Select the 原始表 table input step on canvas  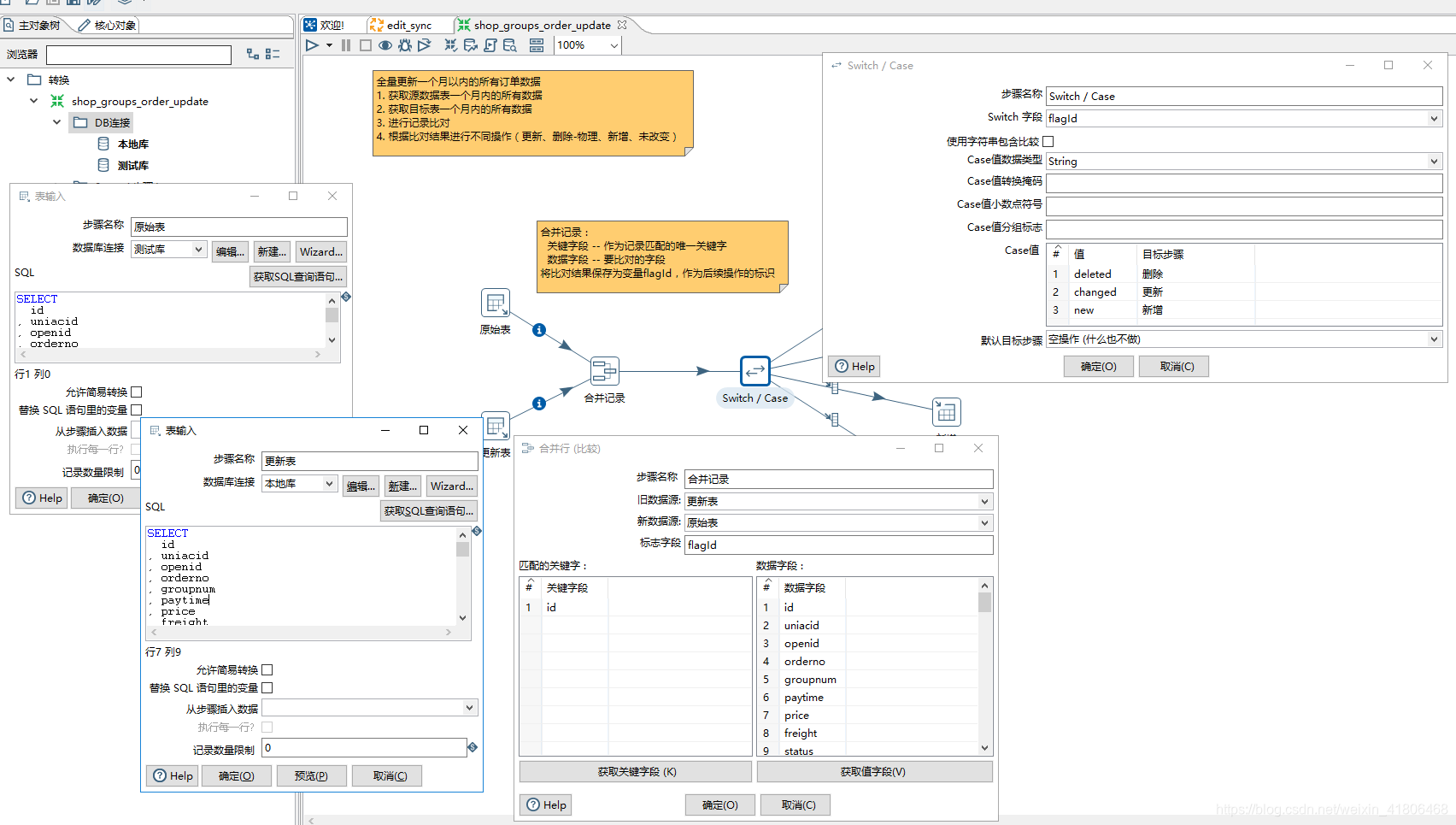click(496, 303)
